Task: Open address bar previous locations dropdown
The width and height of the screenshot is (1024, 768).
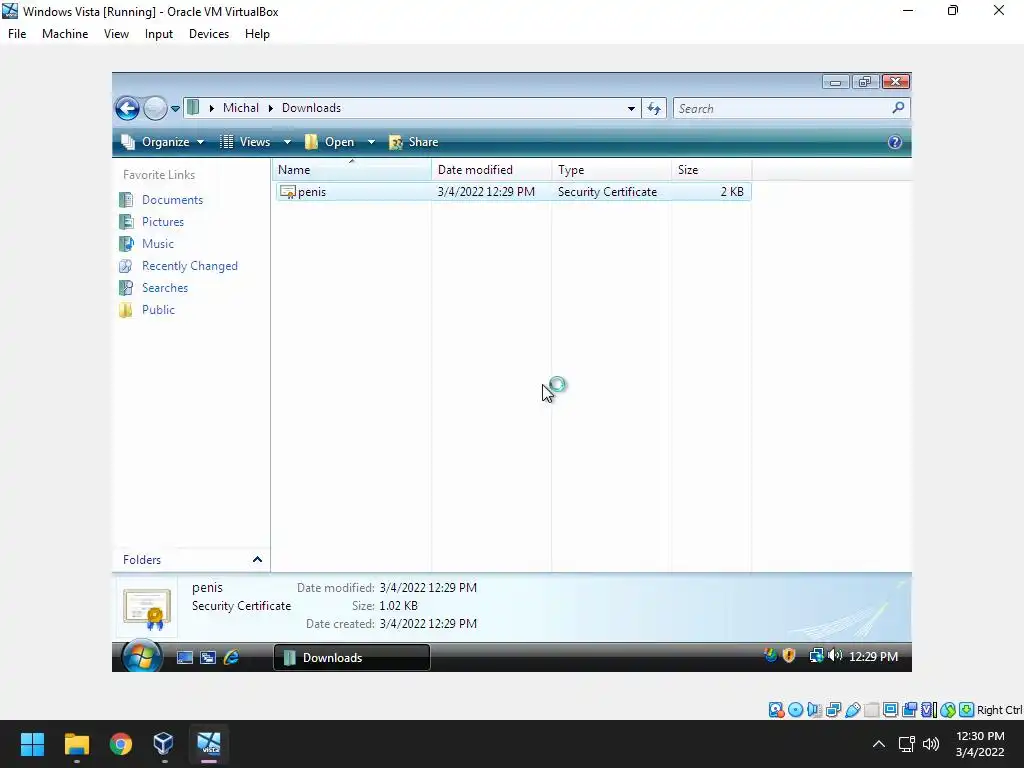Action: (x=631, y=108)
